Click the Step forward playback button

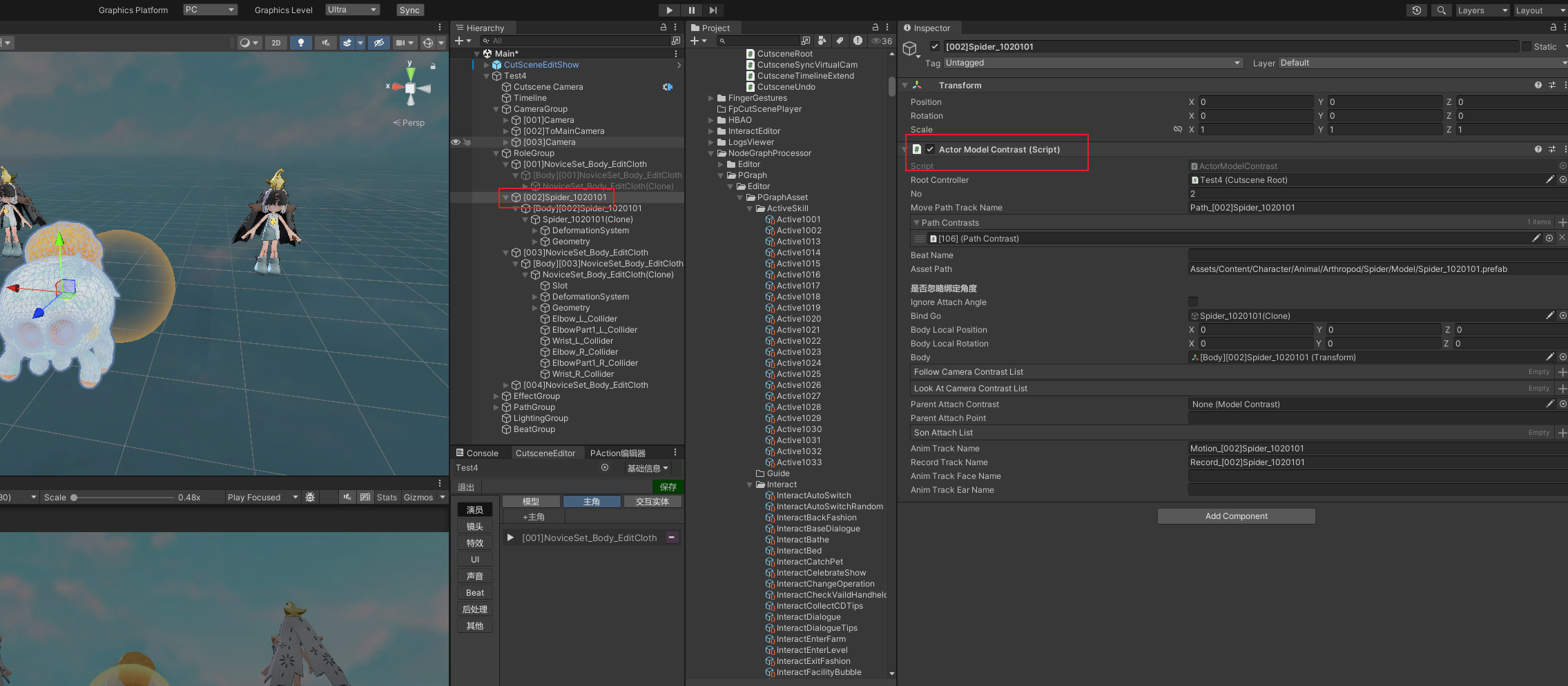click(x=713, y=10)
